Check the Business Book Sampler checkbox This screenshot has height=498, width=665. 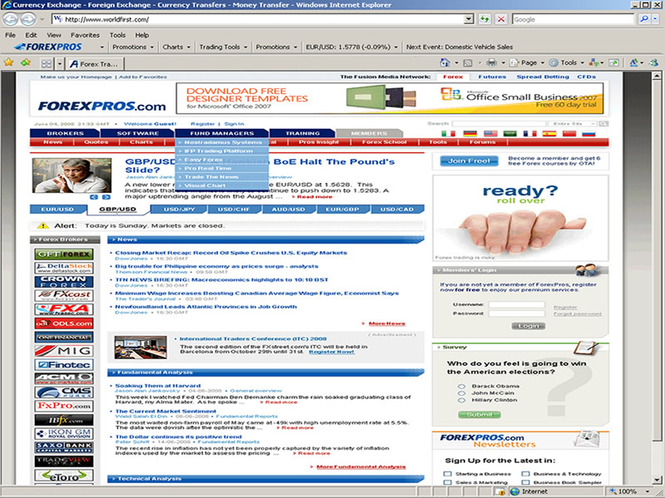click(x=525, y=482)
